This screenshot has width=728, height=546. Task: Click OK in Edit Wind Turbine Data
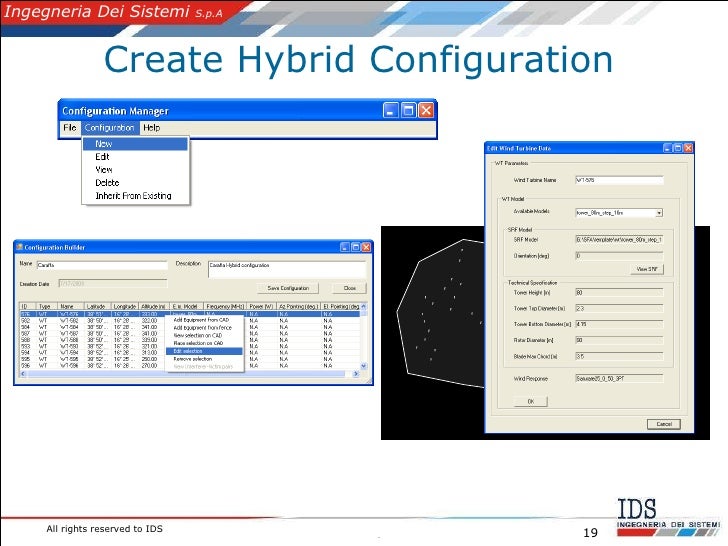[531, 402]
